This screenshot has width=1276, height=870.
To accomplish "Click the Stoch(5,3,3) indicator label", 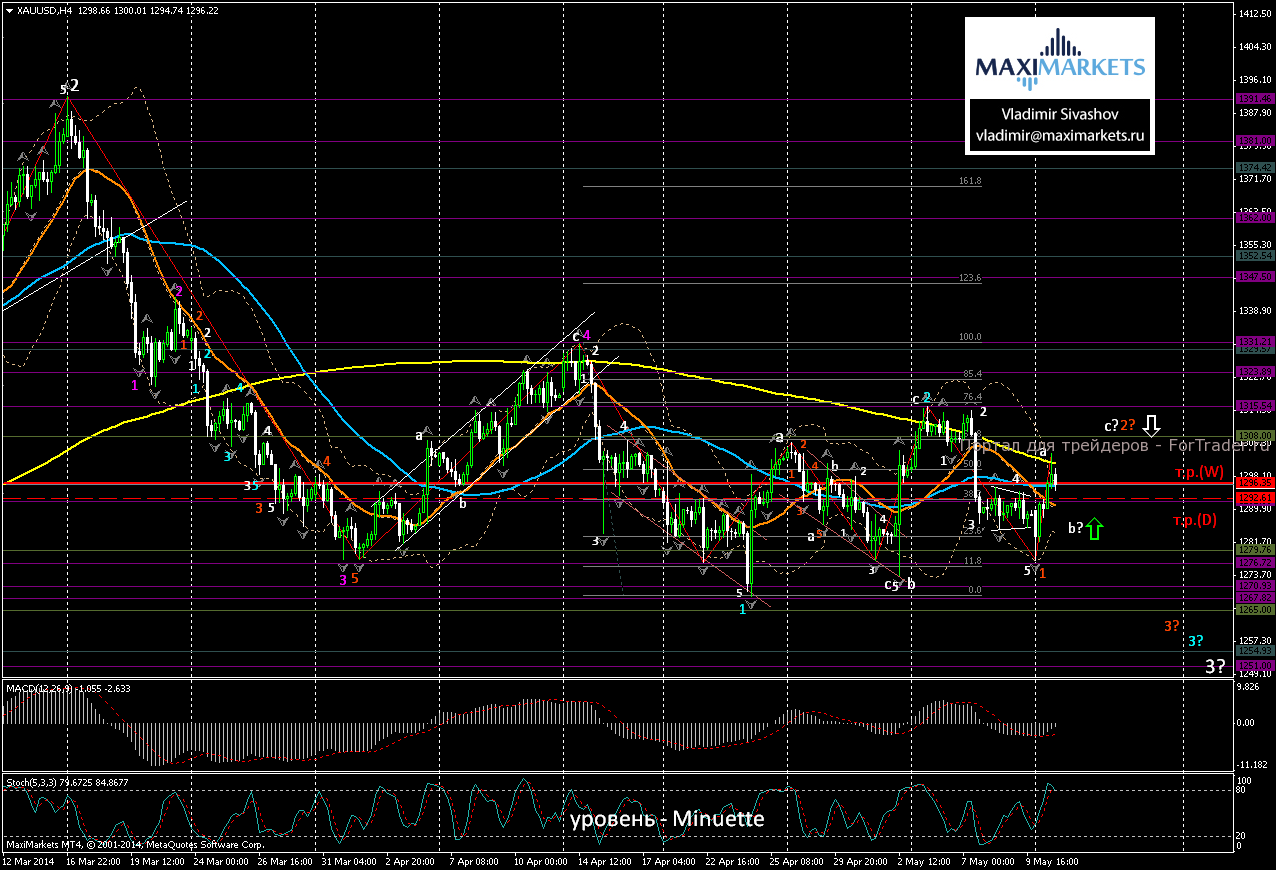I will pyautogui.click(x=30, y=779).
